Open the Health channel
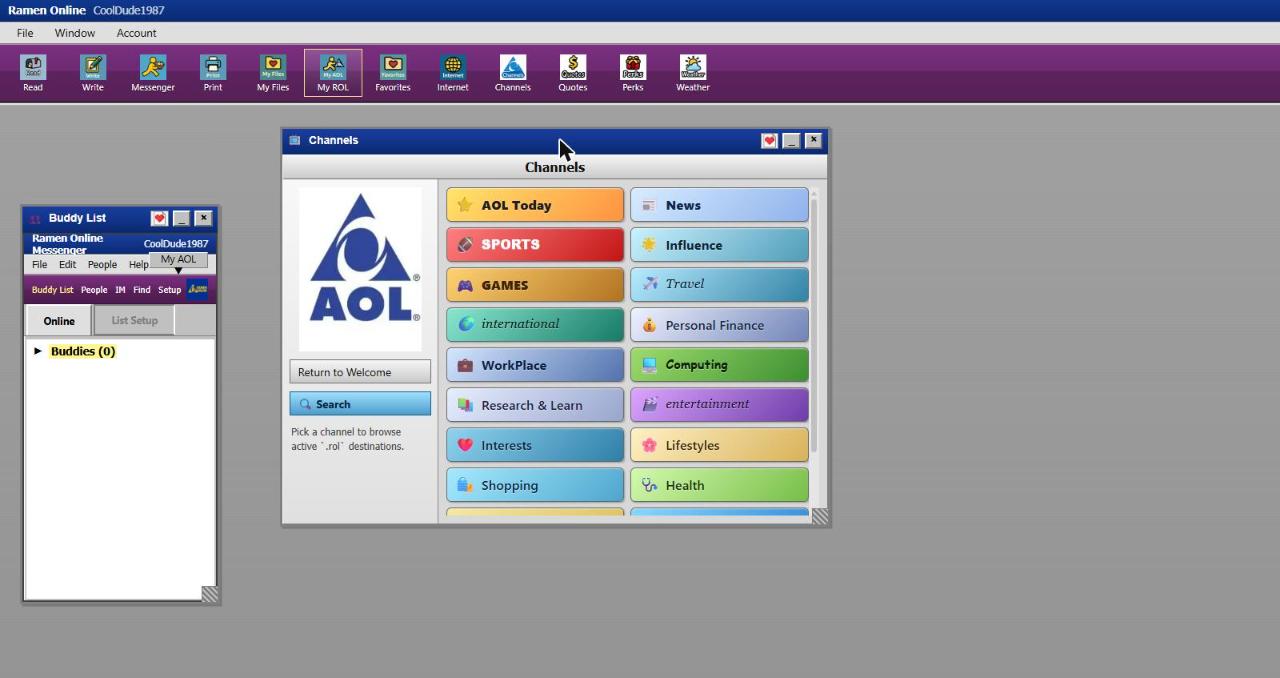This screenshot has width=1280, height=678. tap(719, 485)
